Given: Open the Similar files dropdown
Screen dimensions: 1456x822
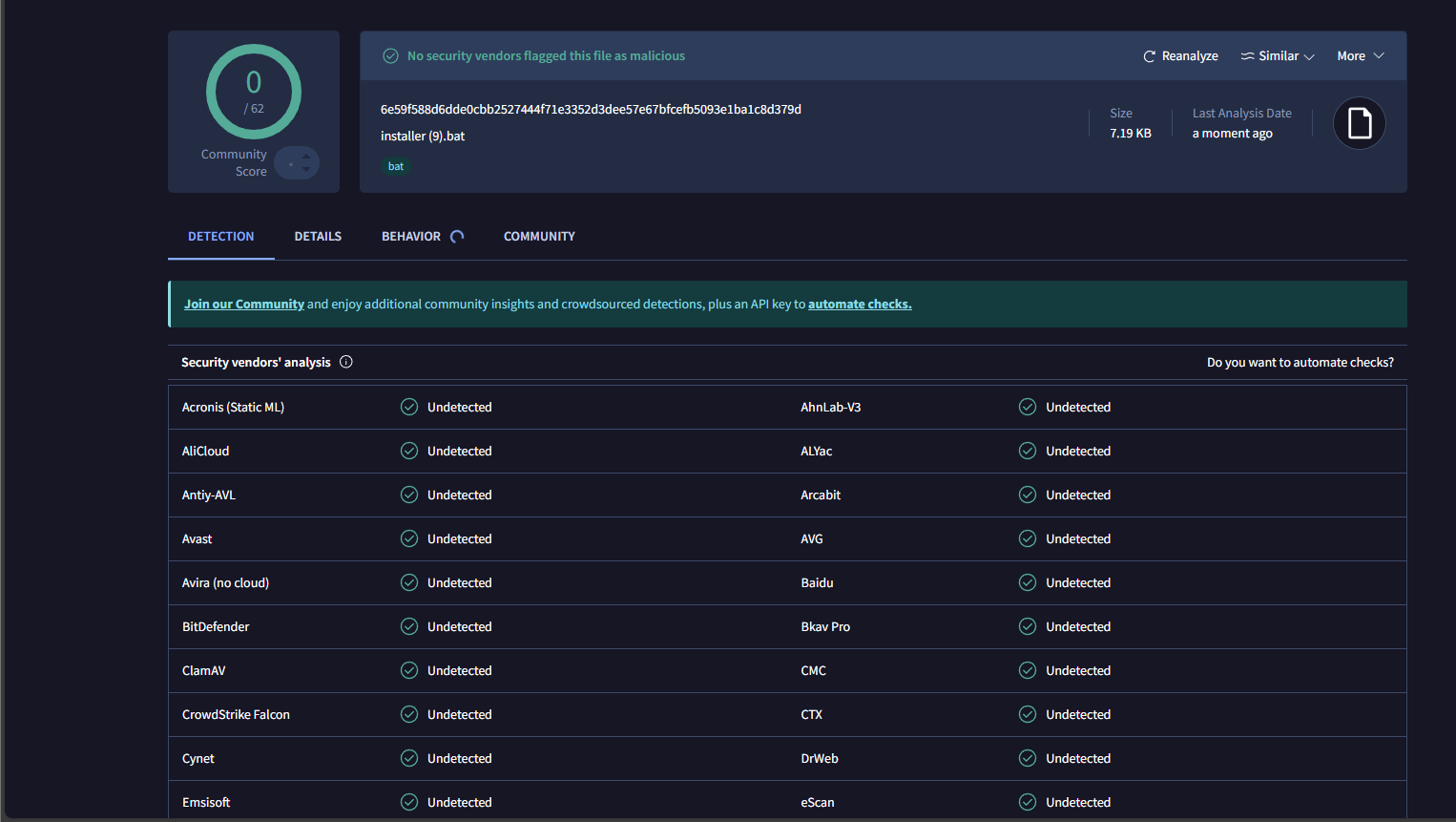Looking at the screenshot, I should coord(1278,55).
